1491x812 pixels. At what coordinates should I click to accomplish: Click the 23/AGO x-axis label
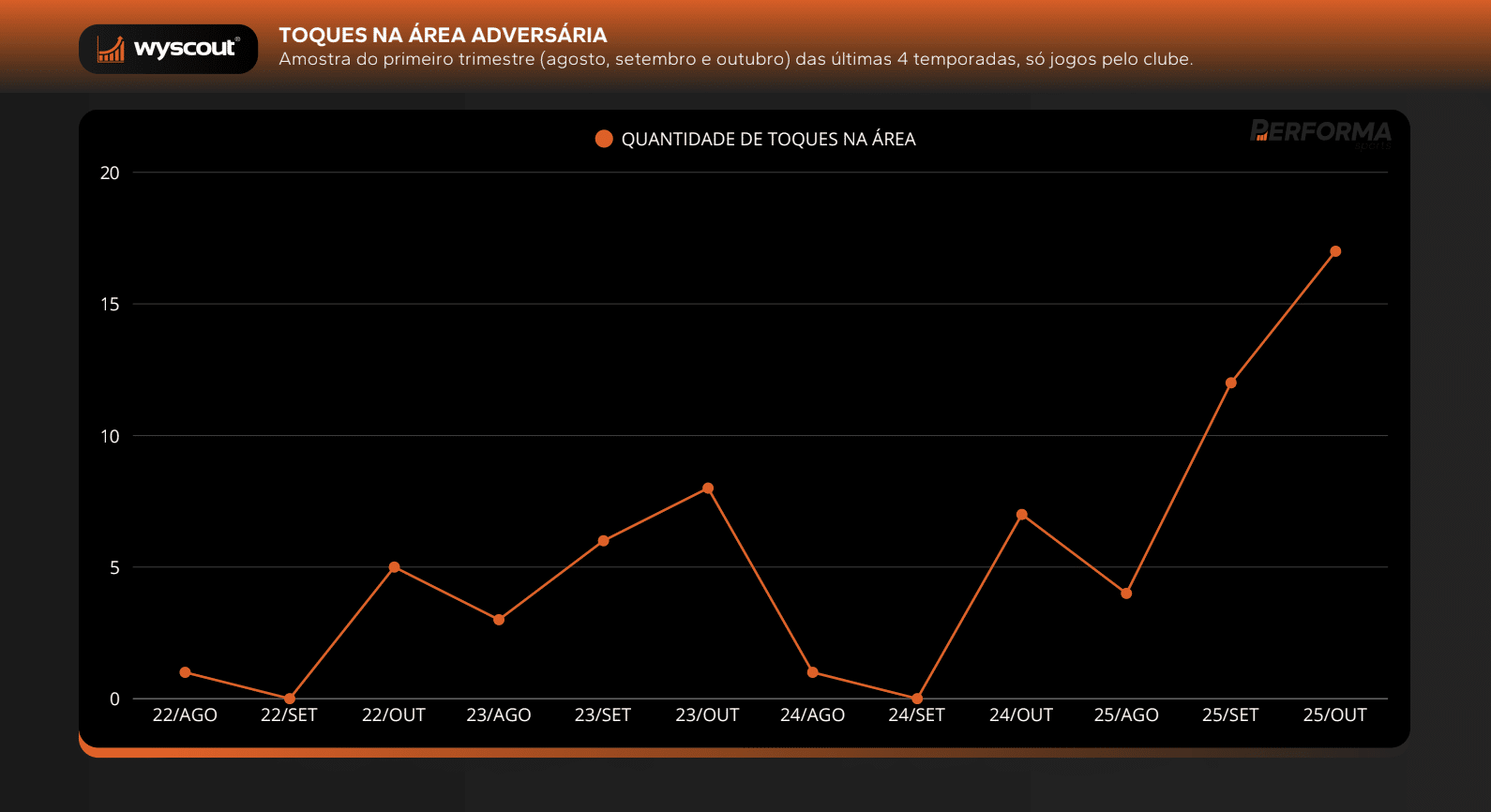pos(499,715)
